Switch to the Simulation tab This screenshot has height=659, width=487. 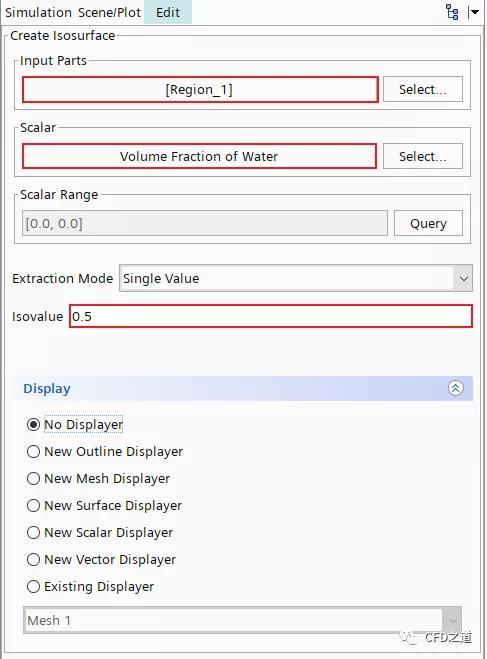click(38, 12)
